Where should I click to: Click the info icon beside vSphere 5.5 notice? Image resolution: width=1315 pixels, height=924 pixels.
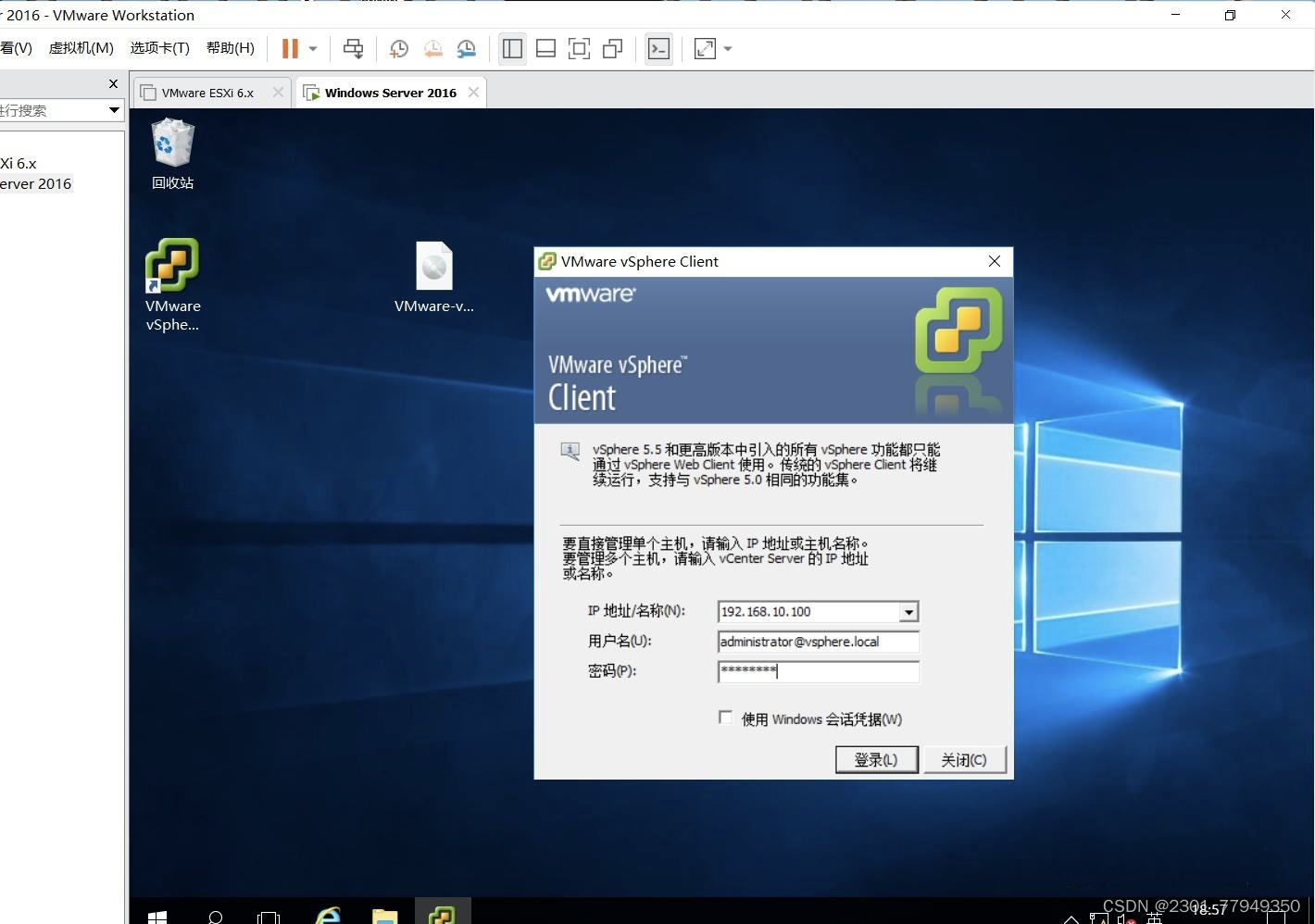tap(570, 452)
